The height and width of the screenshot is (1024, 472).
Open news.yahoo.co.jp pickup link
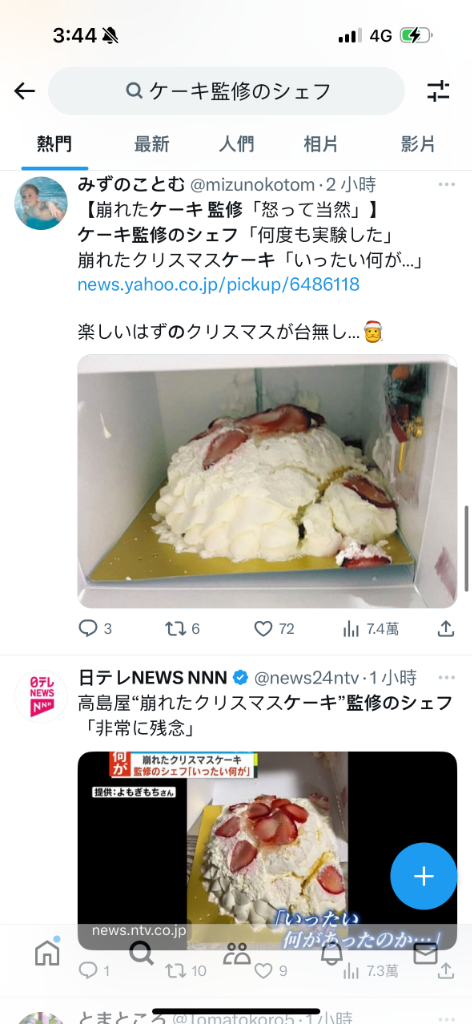tap(218, 285)
